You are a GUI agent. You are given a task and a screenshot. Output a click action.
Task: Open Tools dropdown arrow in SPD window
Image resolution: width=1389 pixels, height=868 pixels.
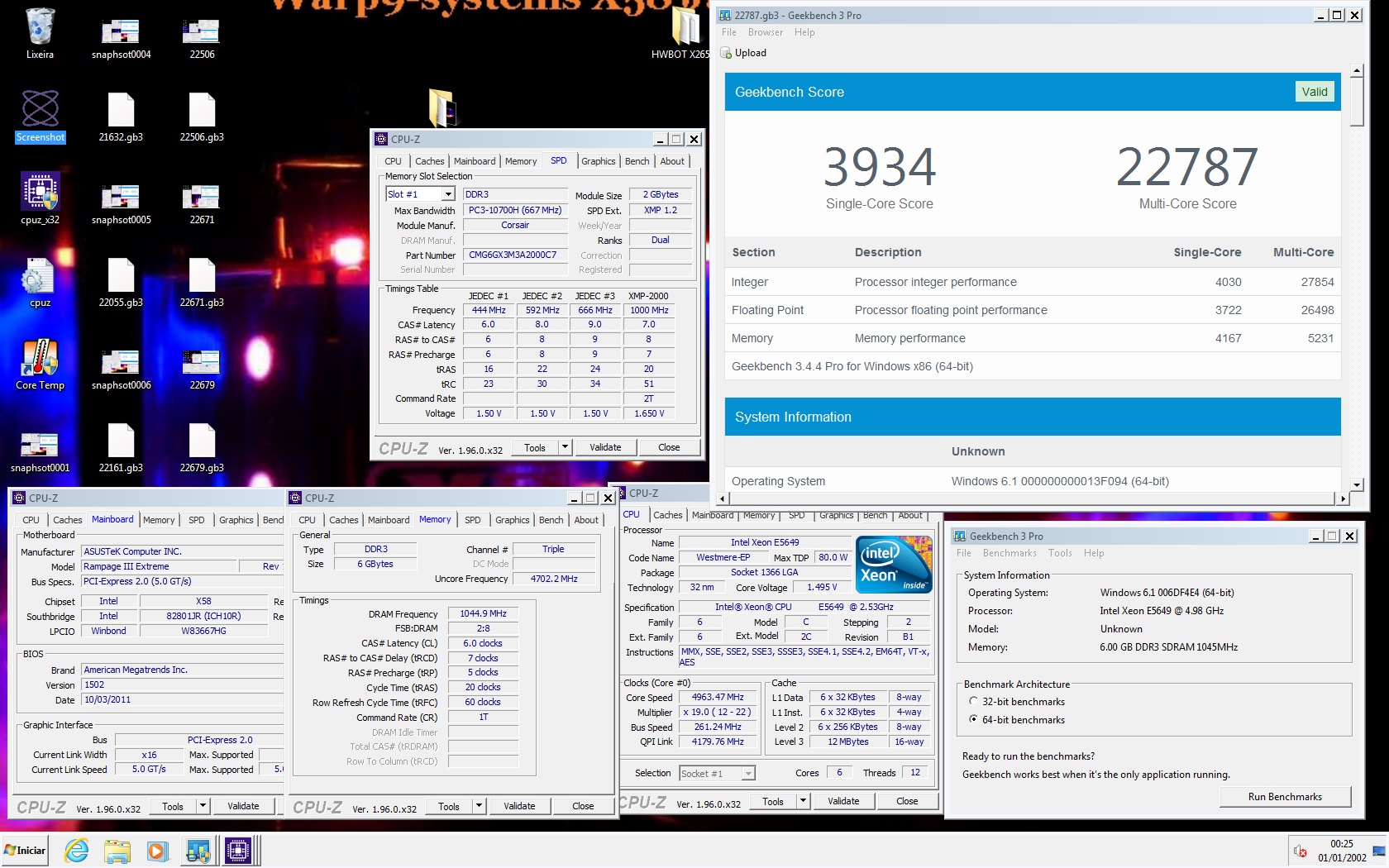[565, 447]
